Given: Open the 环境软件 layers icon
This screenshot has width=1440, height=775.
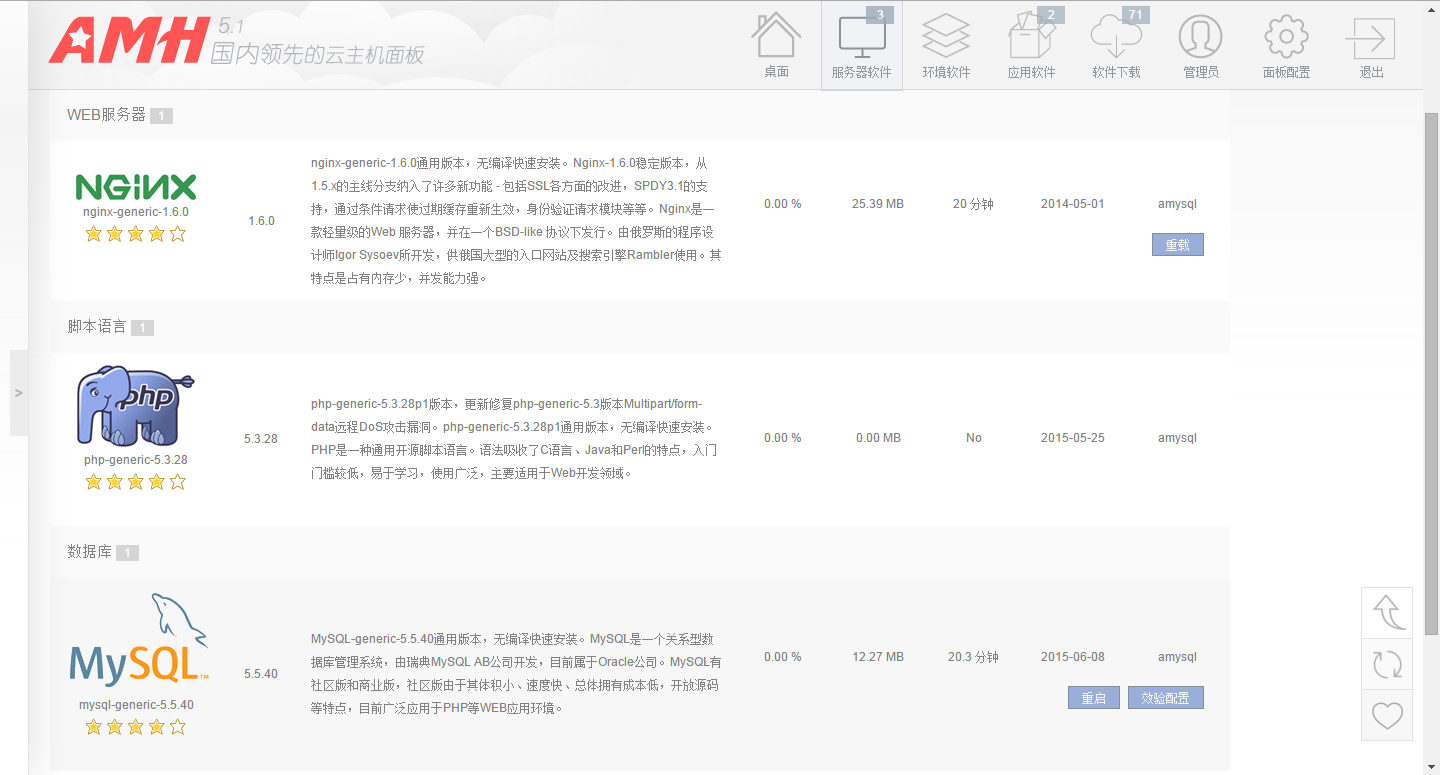Looking at the screenshot, I should pos(946,38).
